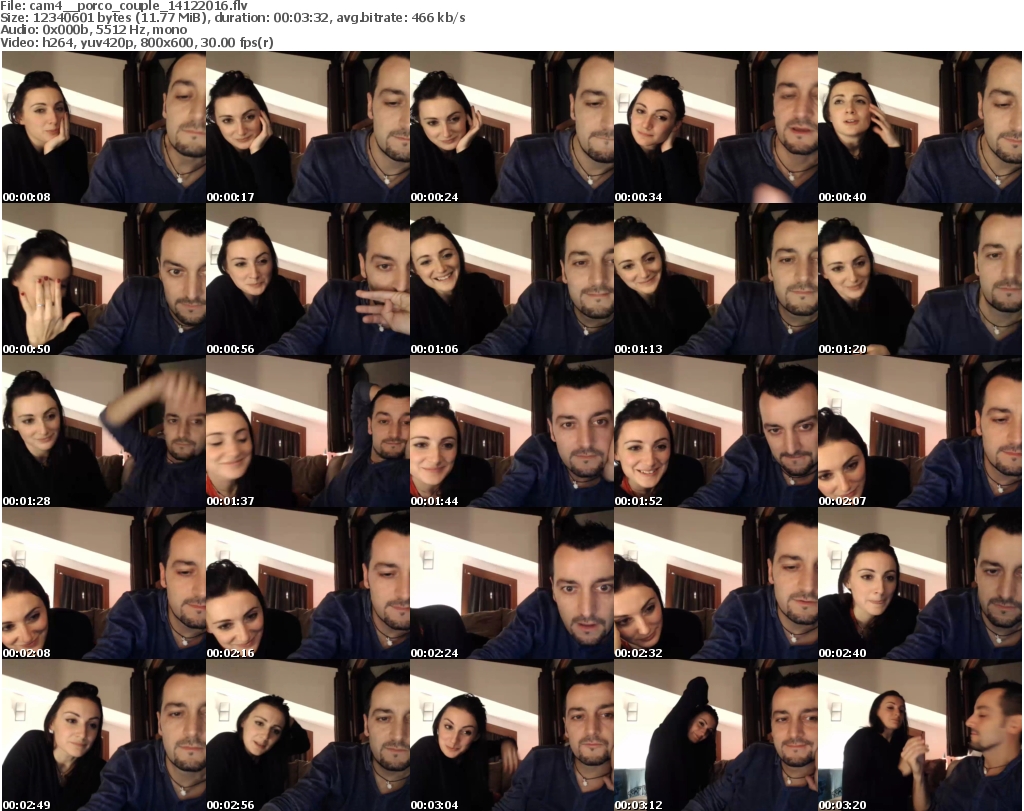This screenshot has width=1024, height=811.
Task: Select the thumbnail timestamped 00:01:20
Action: [x=920, y=279]
